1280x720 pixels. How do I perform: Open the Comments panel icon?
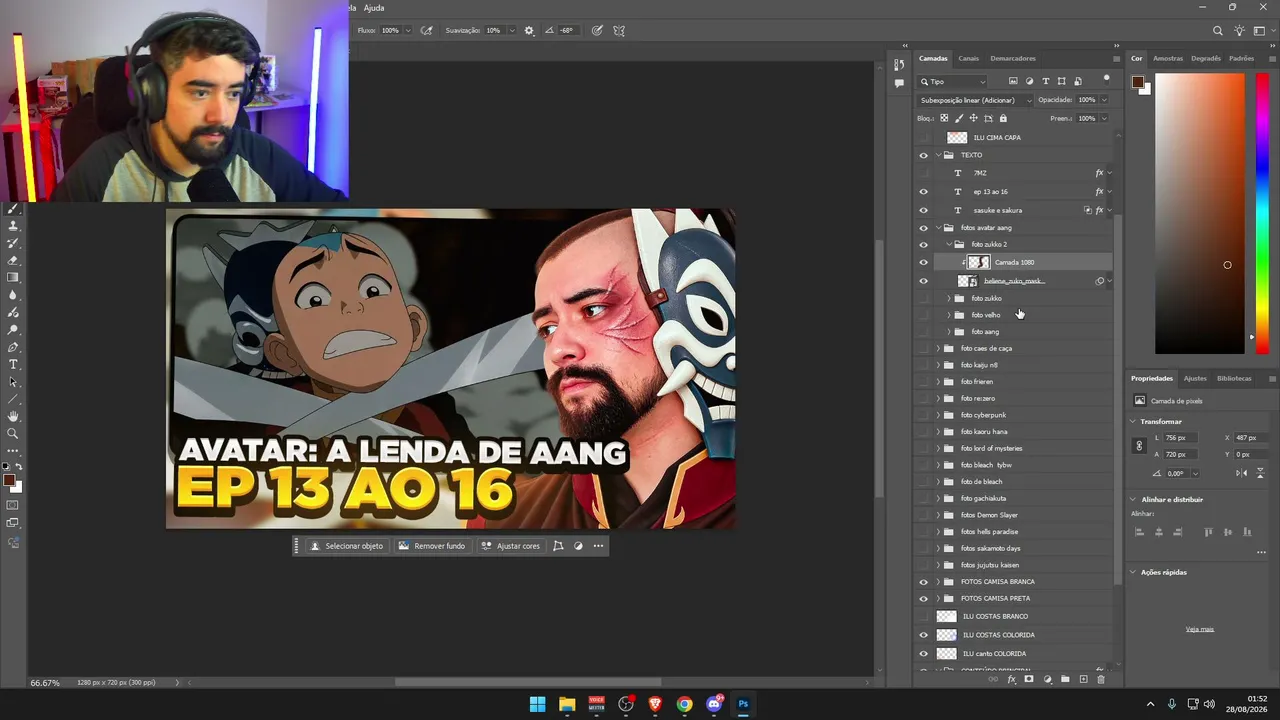[899, 84]
